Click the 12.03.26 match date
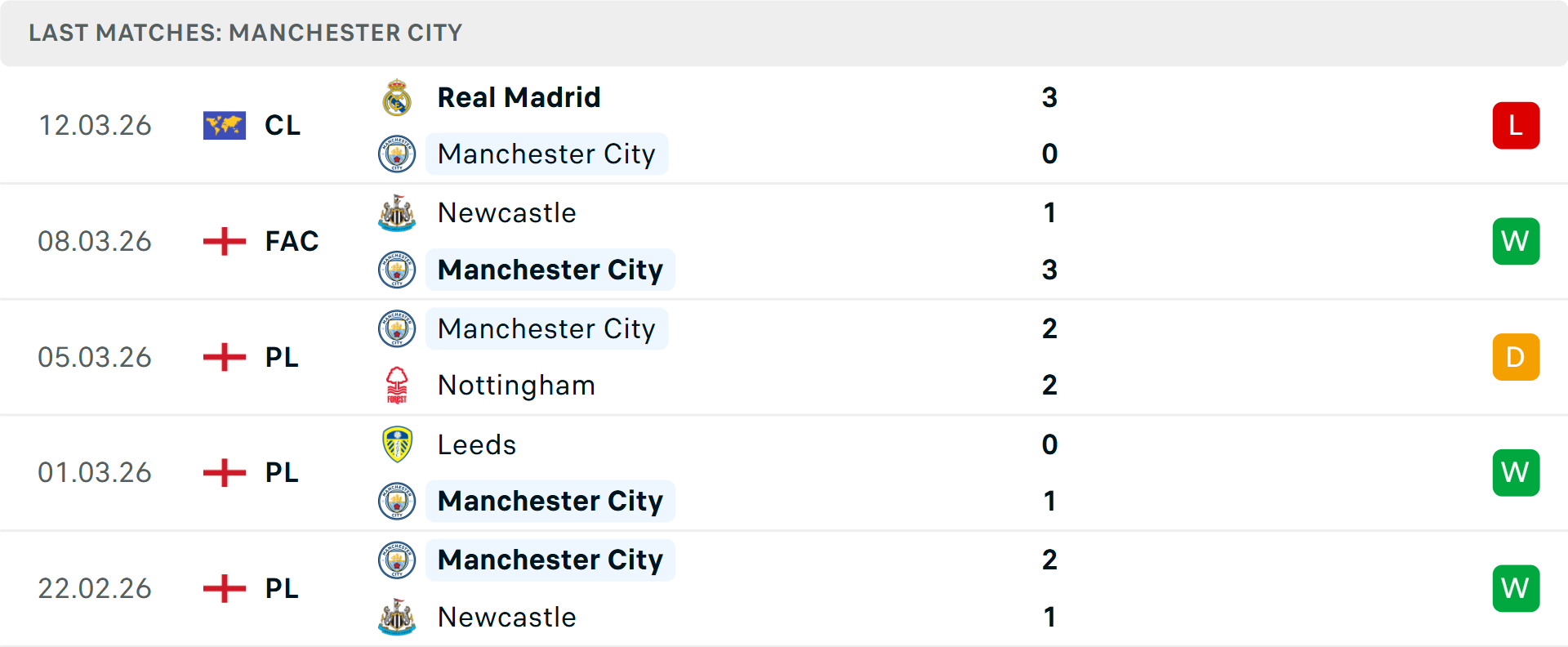Screen dimensions: 1568x647 pos(95,126)
